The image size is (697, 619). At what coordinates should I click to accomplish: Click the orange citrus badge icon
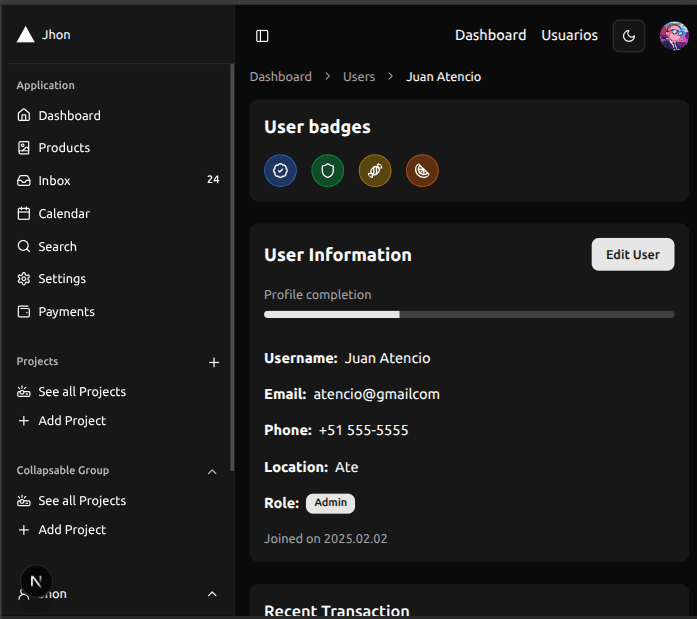click(x=422, y=171)
